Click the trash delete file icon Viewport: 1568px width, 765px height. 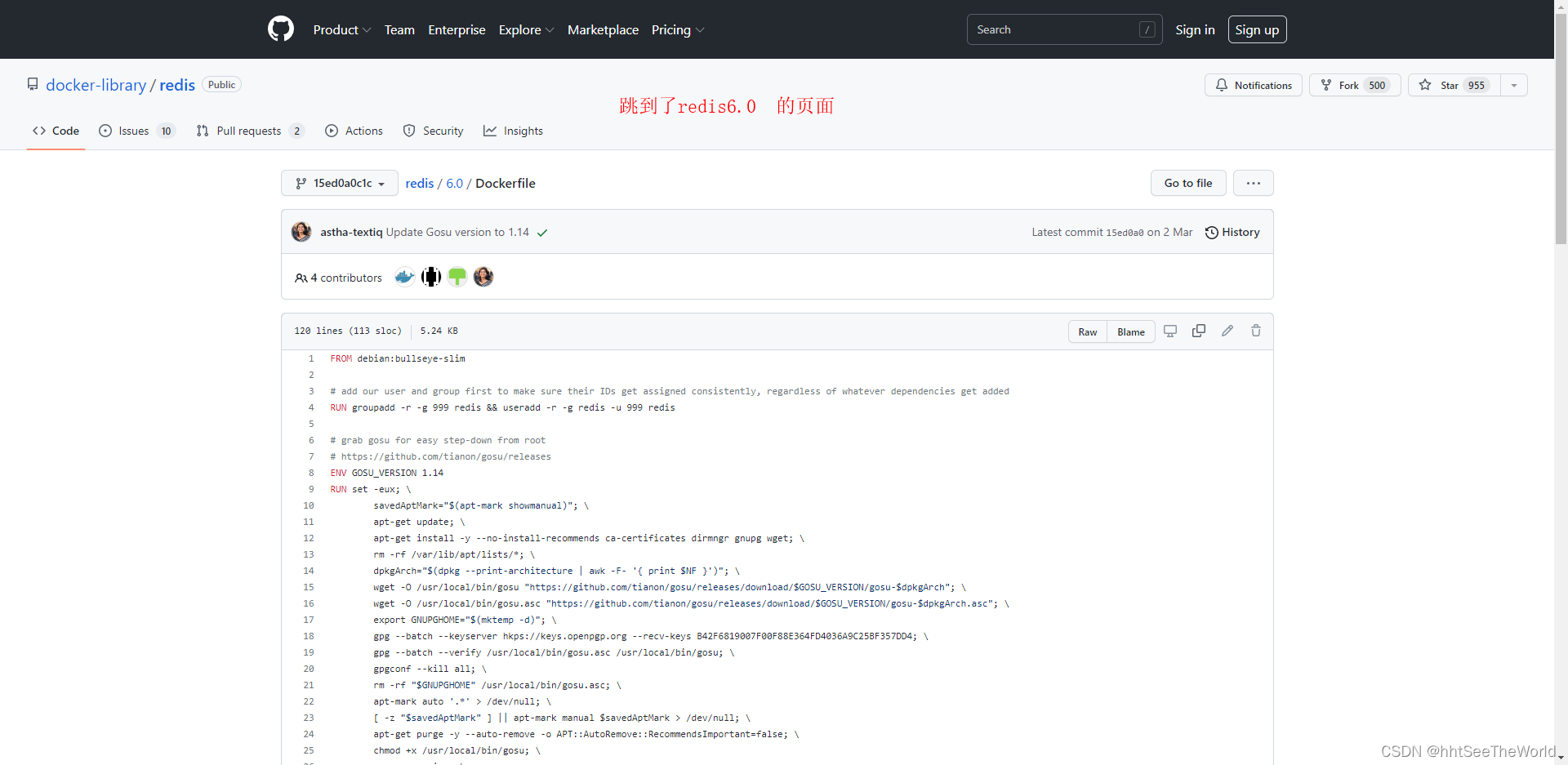(x=1256, y=331)
